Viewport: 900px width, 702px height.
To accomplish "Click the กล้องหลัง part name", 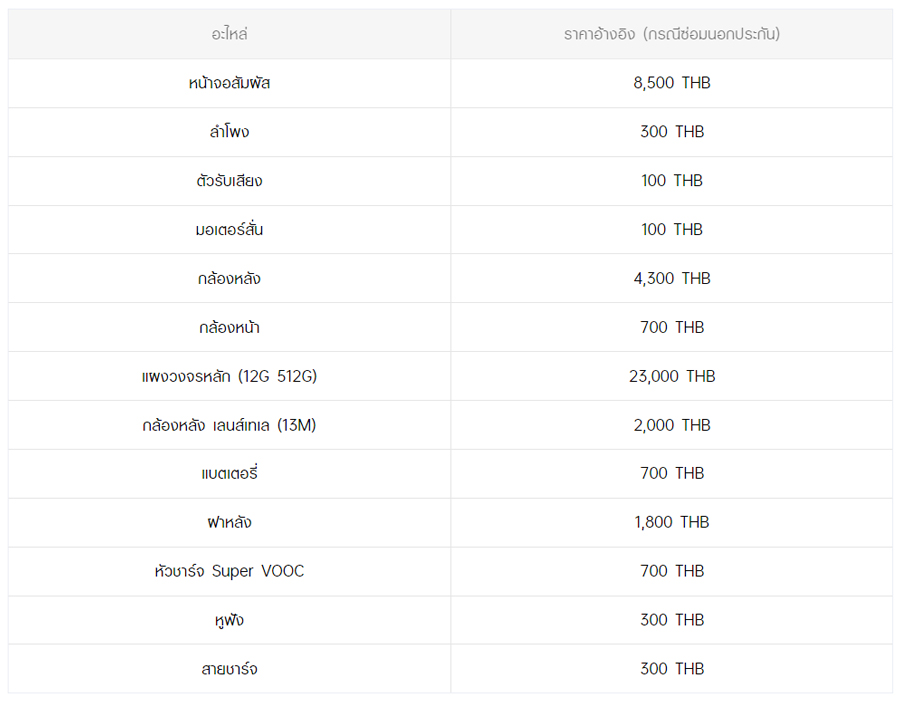I will click(x=229, y=279).
